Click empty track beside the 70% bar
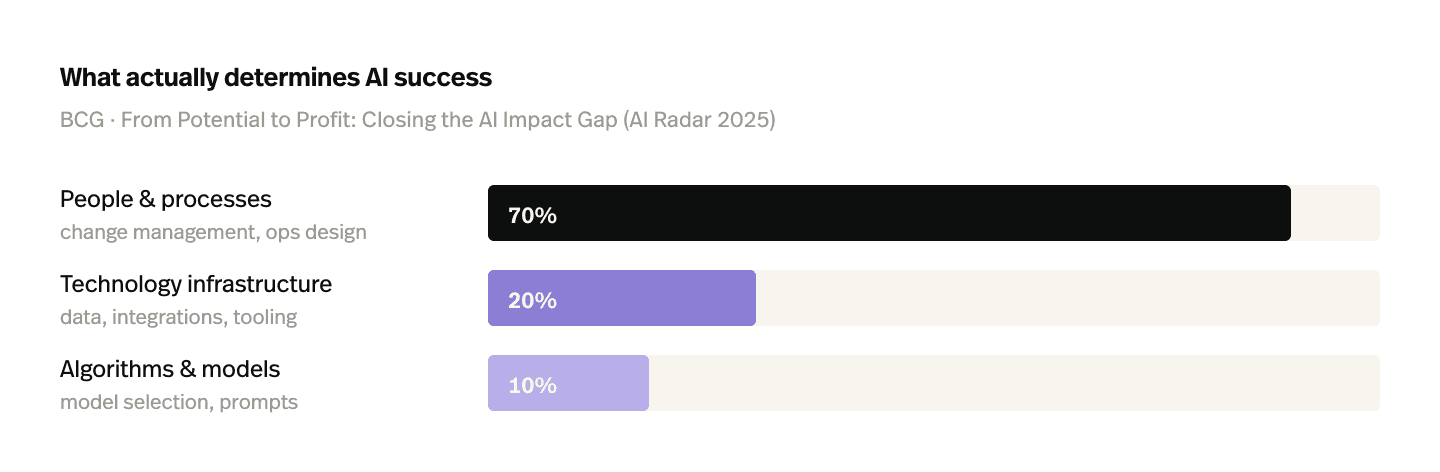The width and height of the screenshot is (1440, 472). click(x=1335, y=213)
